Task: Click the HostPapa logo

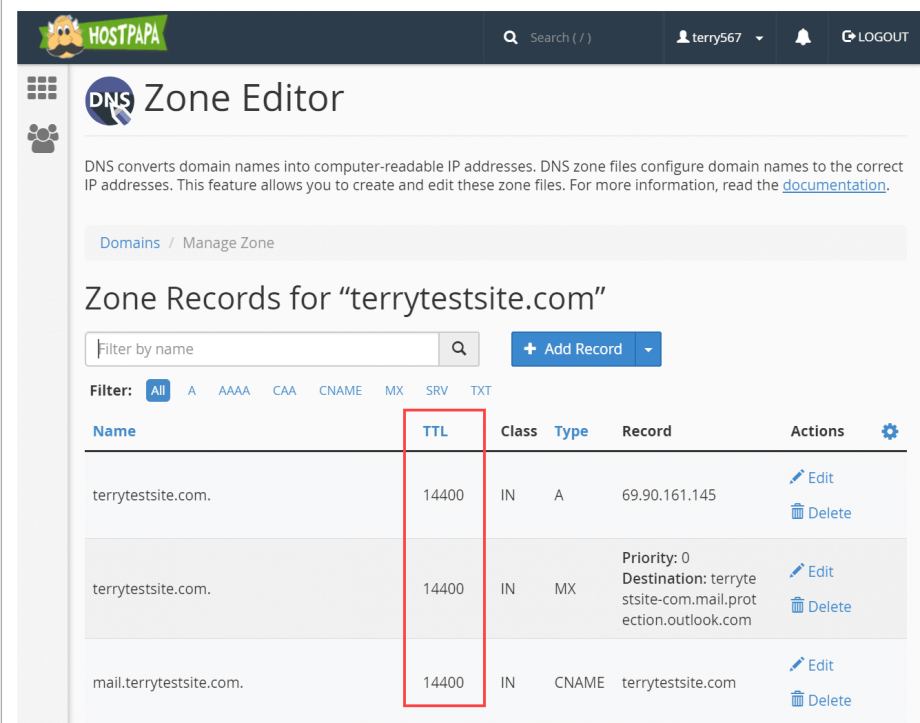Action: tap(100, 36)
